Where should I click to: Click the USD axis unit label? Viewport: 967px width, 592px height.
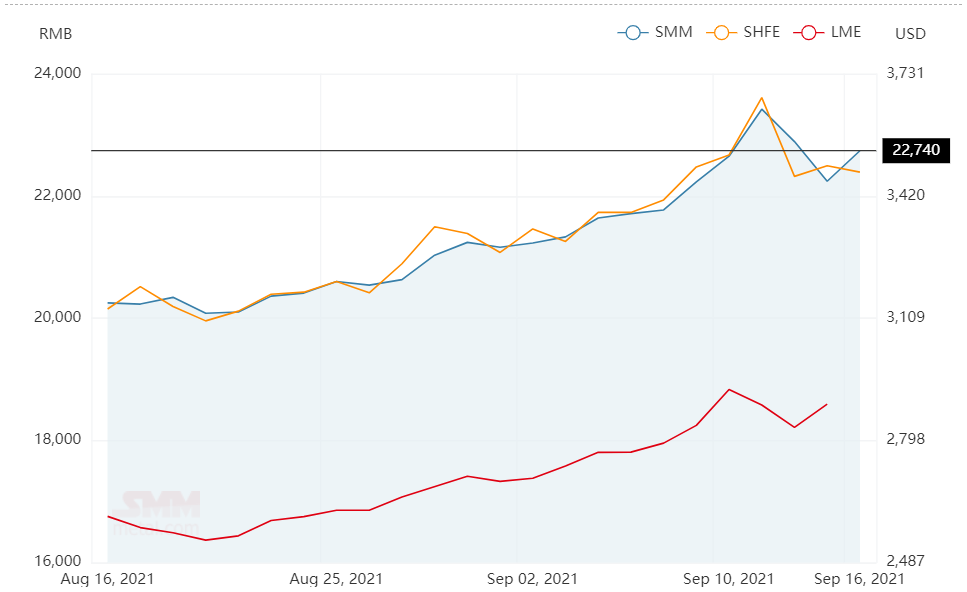pyautogui.click(x=910, y=34)
